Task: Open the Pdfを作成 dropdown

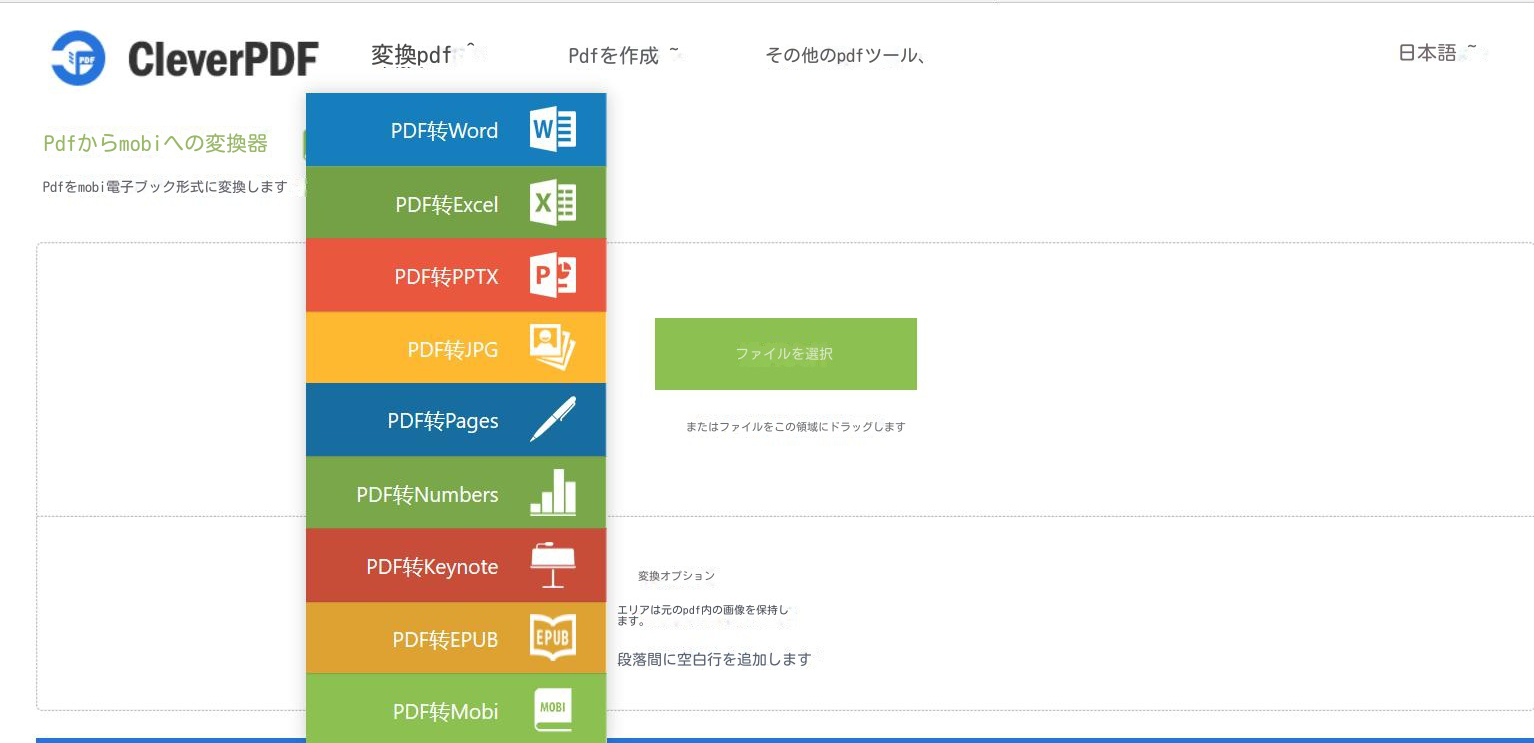Action: [624, 55]
